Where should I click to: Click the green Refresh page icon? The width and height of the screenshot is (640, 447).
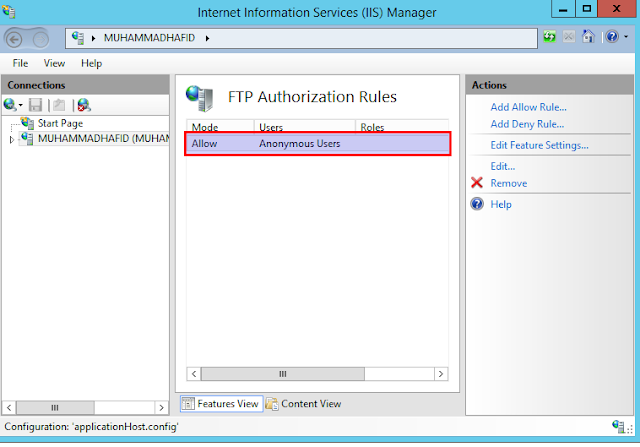point(549,36)
